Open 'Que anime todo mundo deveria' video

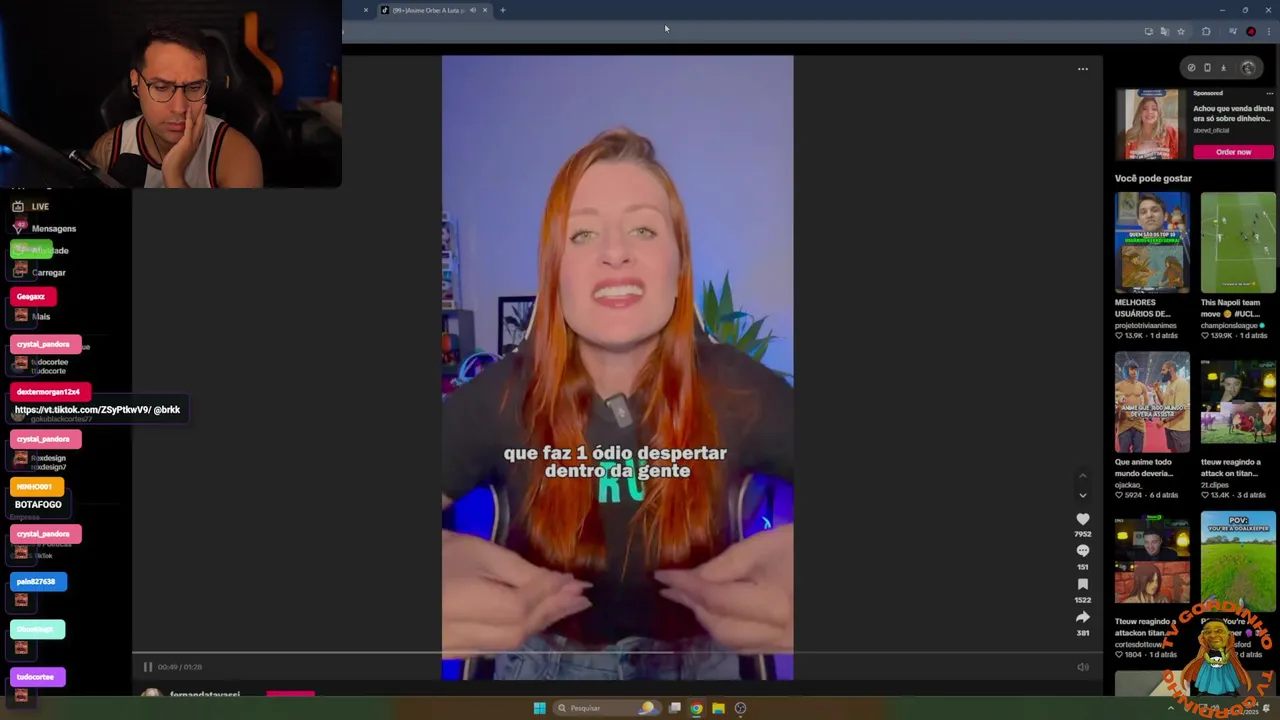(x=1152, y=402)
